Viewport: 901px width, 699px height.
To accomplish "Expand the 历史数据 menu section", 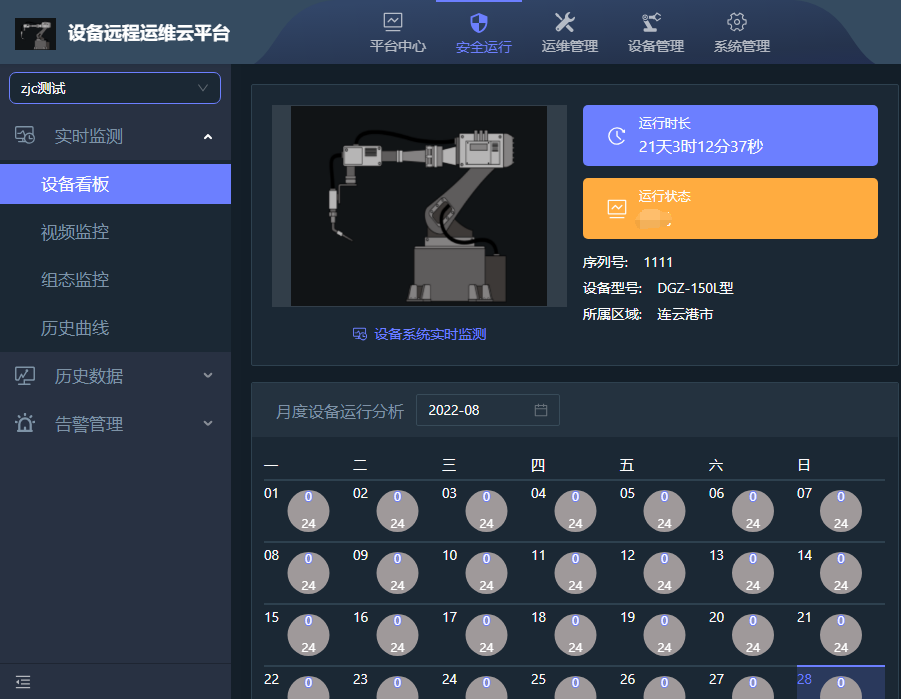I will coord(208,376).
